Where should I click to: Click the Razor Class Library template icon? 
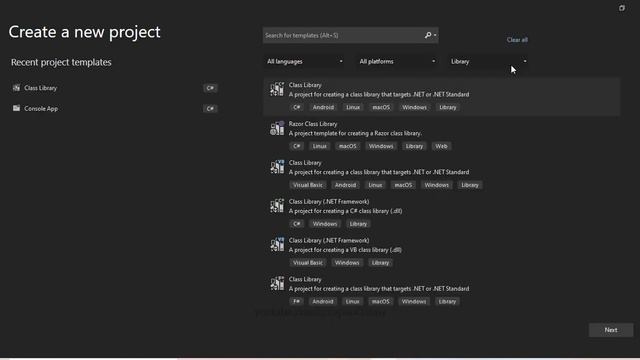click(277, 128)
